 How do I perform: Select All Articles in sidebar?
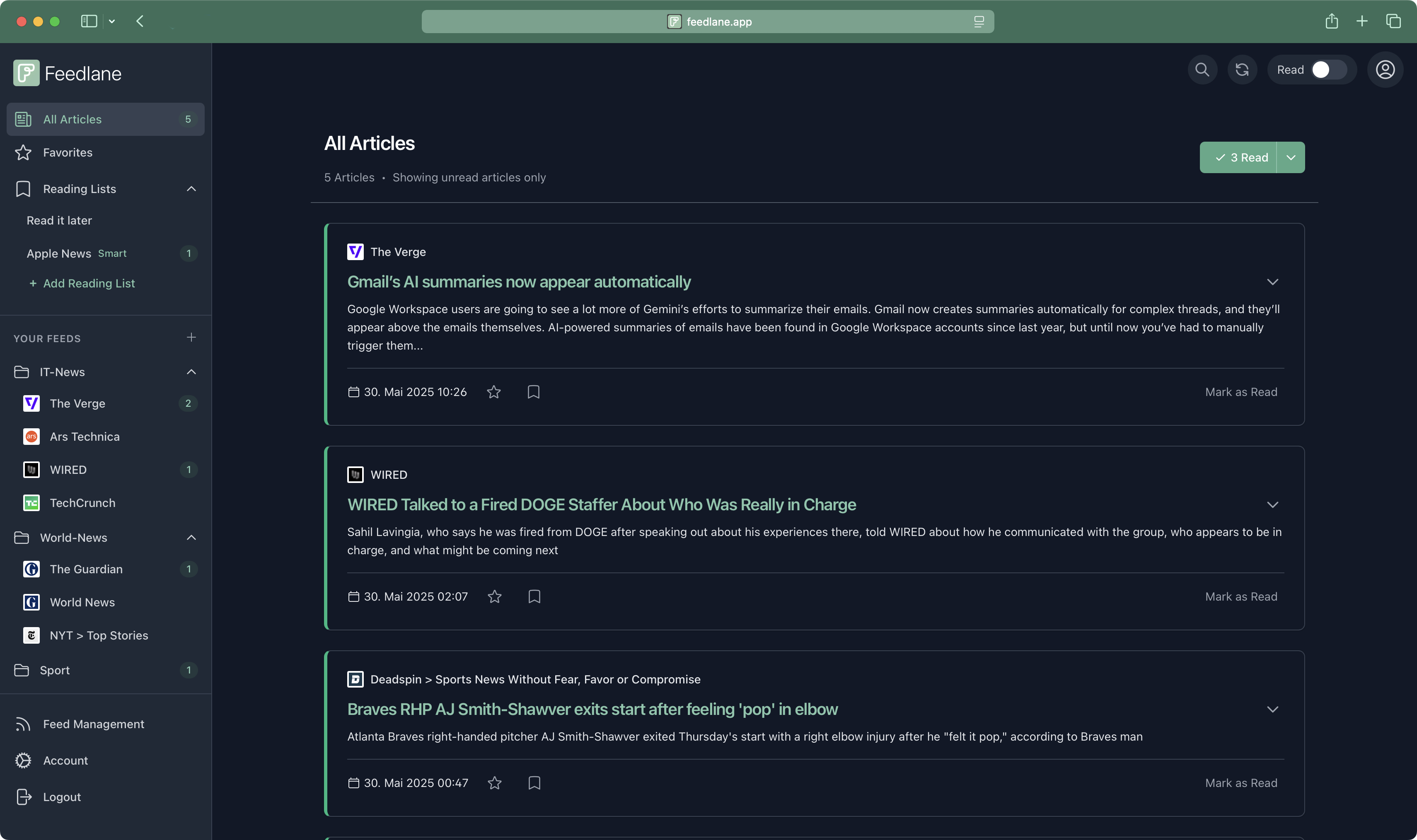click(105, 119)
